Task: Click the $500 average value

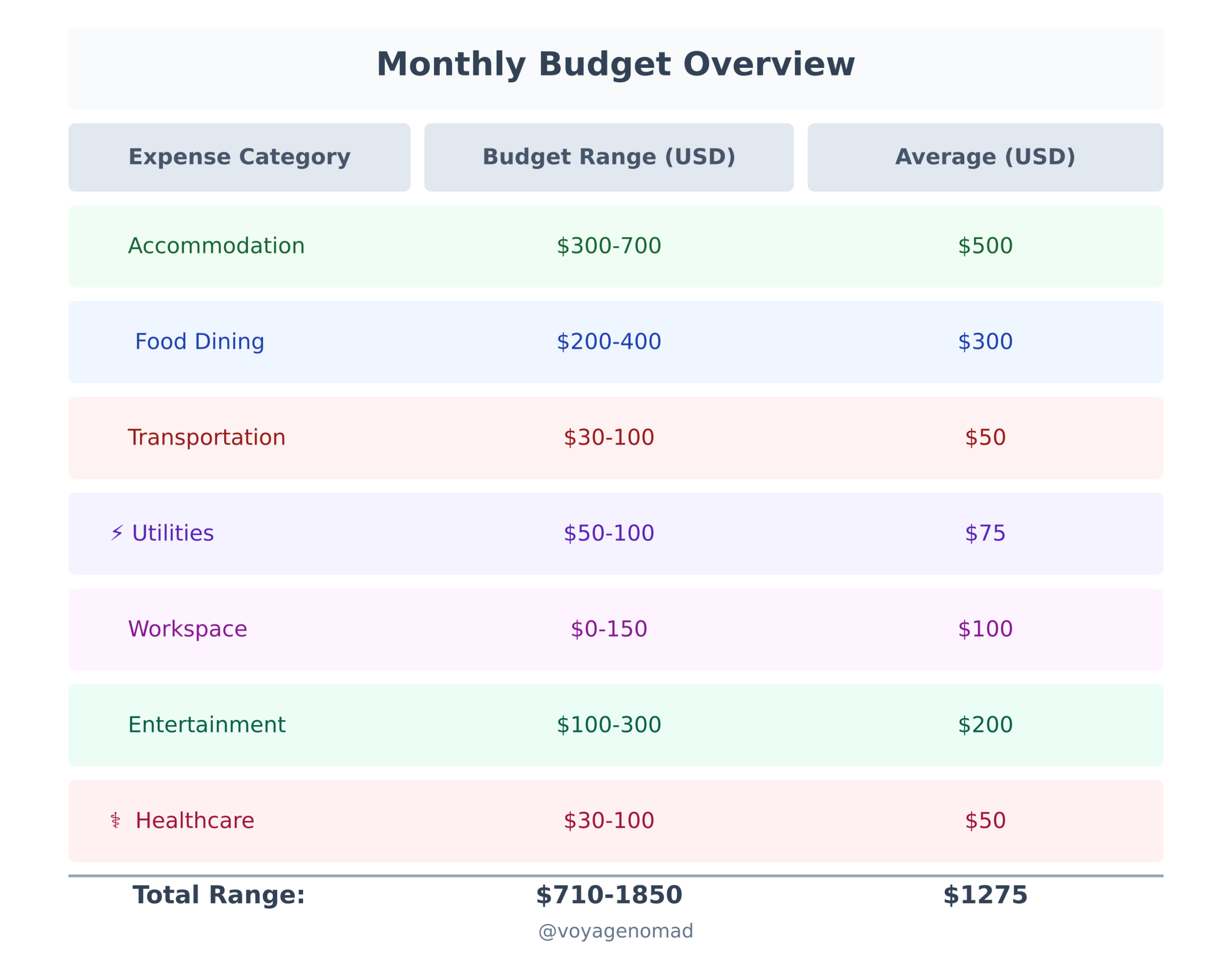Action: click(x=985, y=246)
